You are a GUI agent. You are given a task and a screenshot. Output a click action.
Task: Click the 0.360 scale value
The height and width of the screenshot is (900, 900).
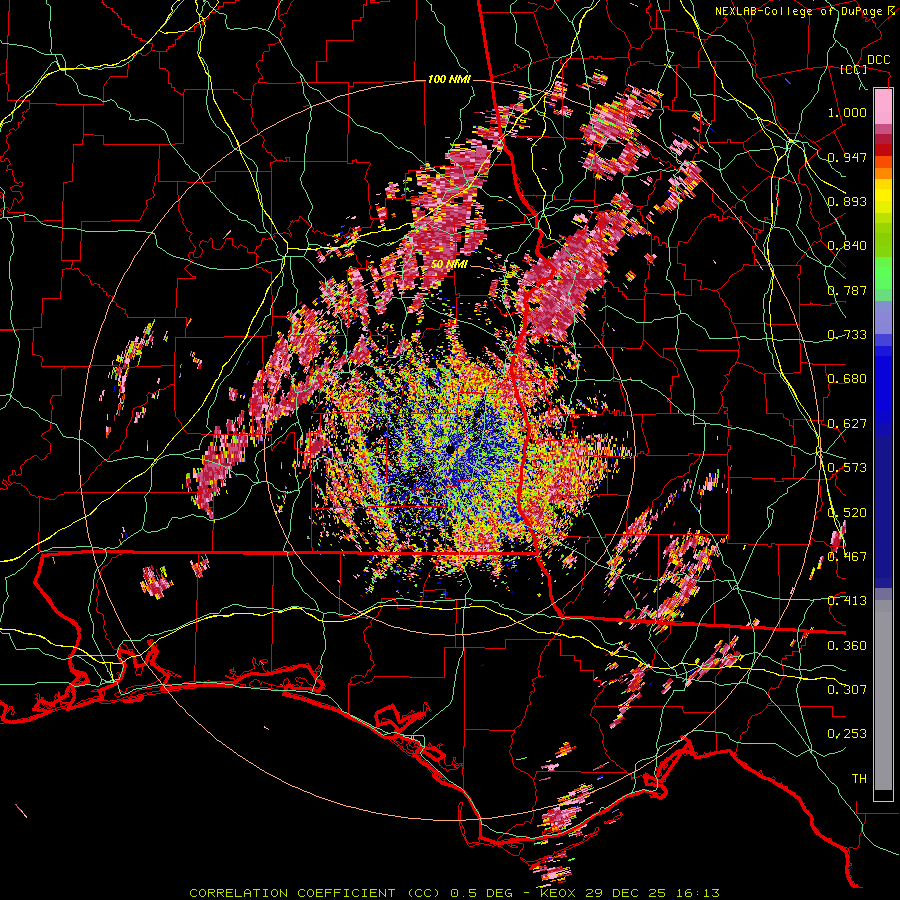(847, 646)
